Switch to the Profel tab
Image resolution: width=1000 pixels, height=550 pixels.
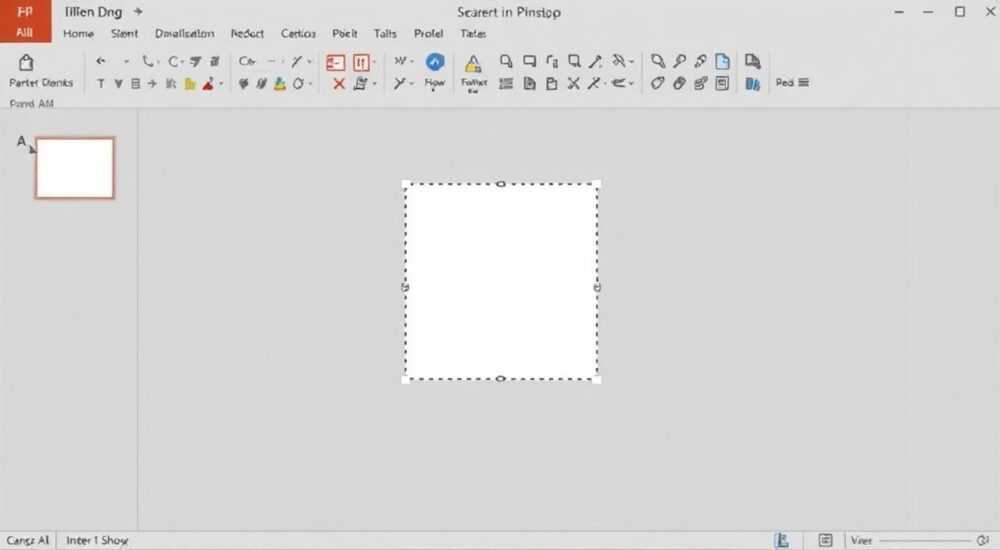(429, 34)
